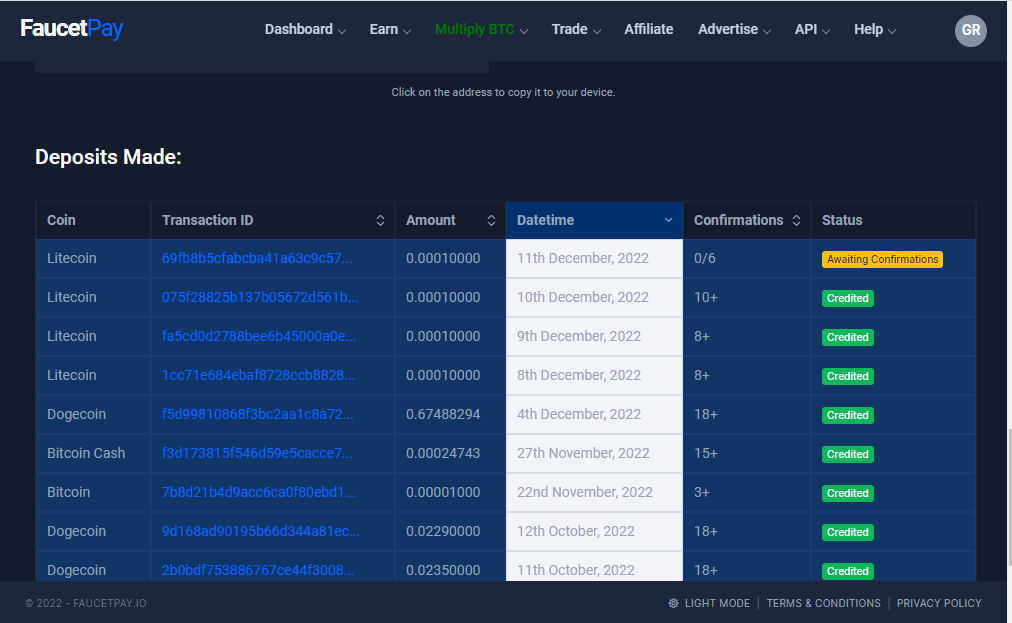Select the 4th December, 2022 date cell
Image resolution: width=1012 pixels, height=623 pixels.
[x=594, y=414]
